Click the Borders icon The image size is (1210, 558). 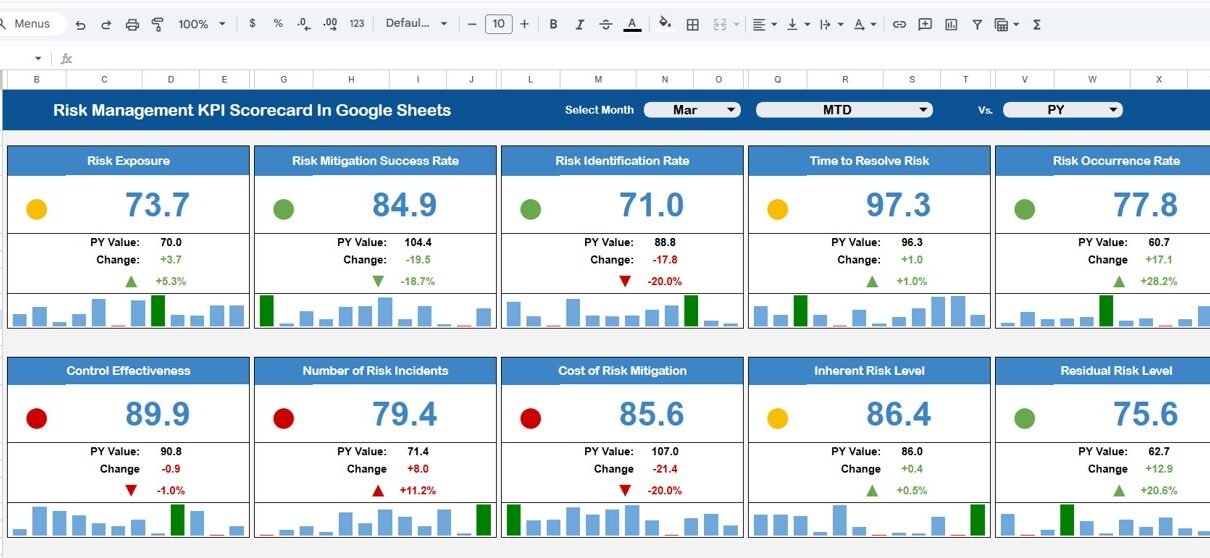tap(692, 24)
